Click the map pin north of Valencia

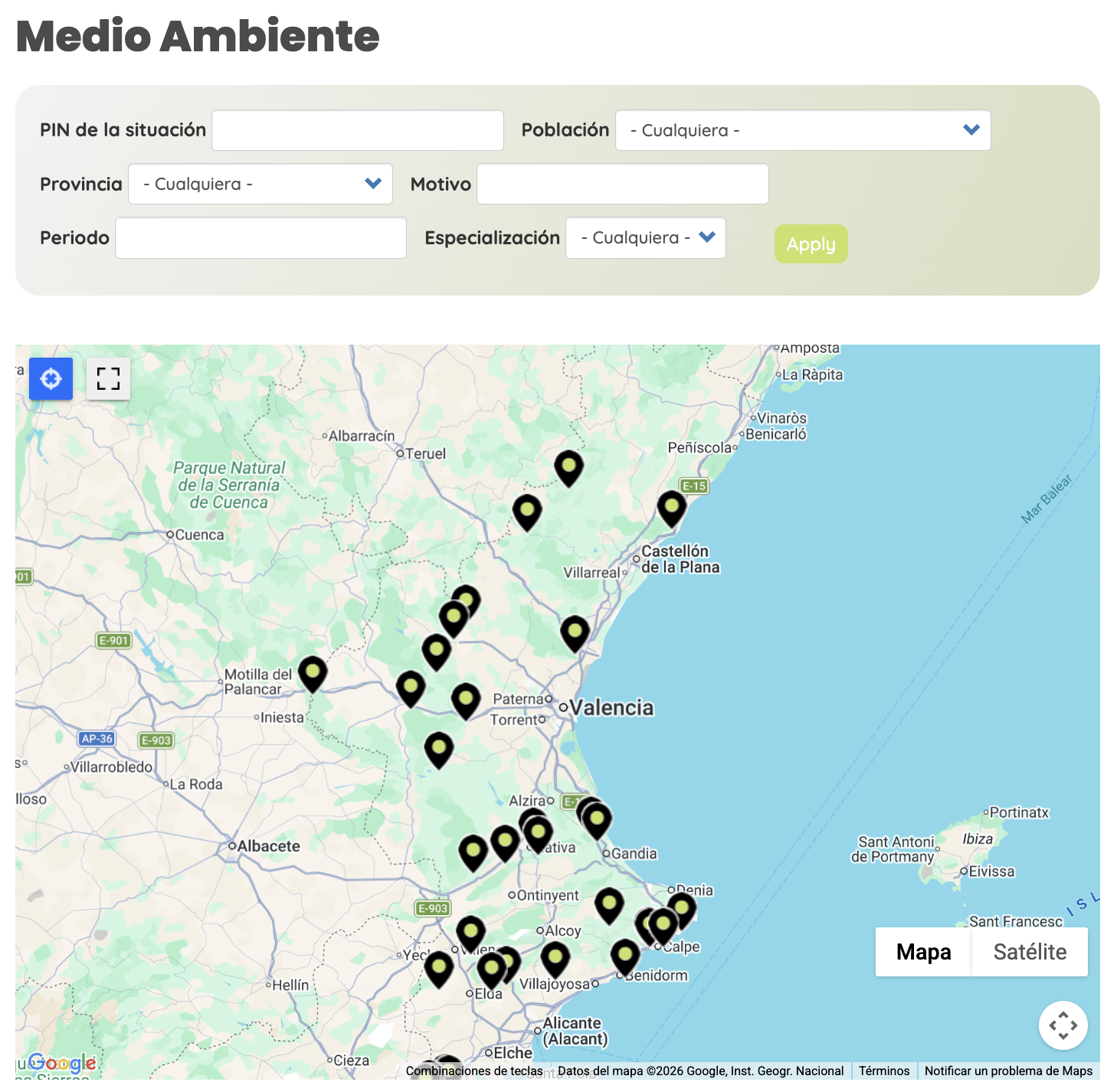click(x=575, y=631)
